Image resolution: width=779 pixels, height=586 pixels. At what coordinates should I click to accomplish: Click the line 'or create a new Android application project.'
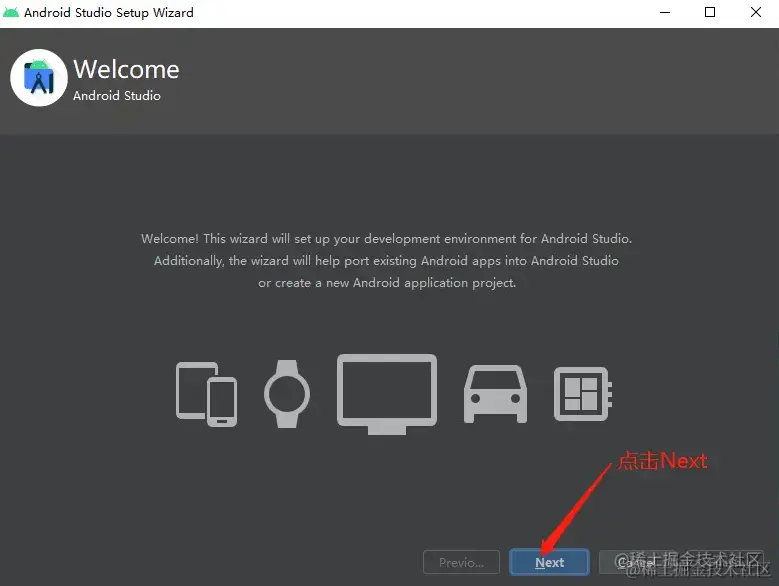(387, 283)
